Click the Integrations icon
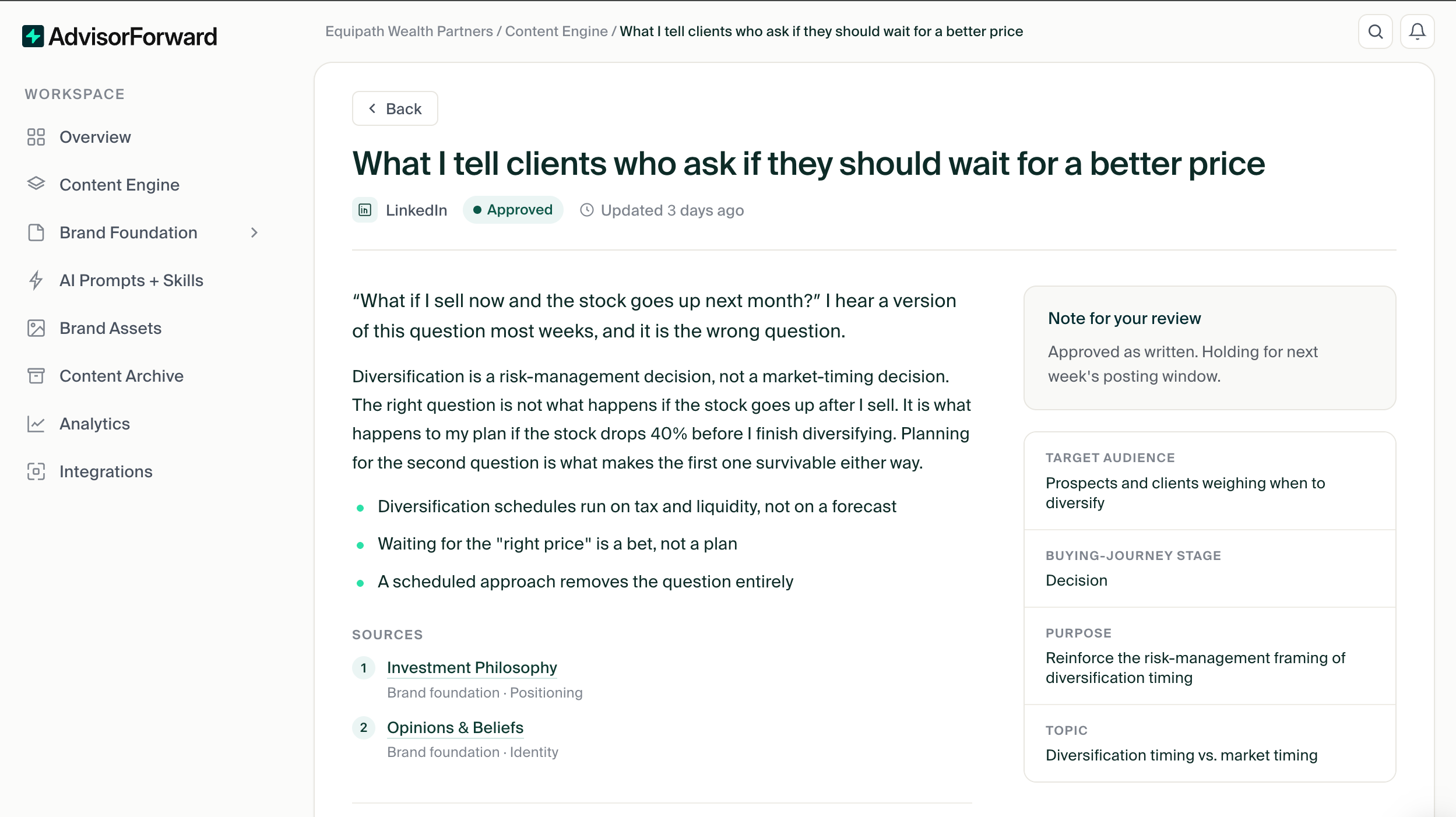This screenshot has width=1456, height=817. pyautogui.click(x=36, y=471)
